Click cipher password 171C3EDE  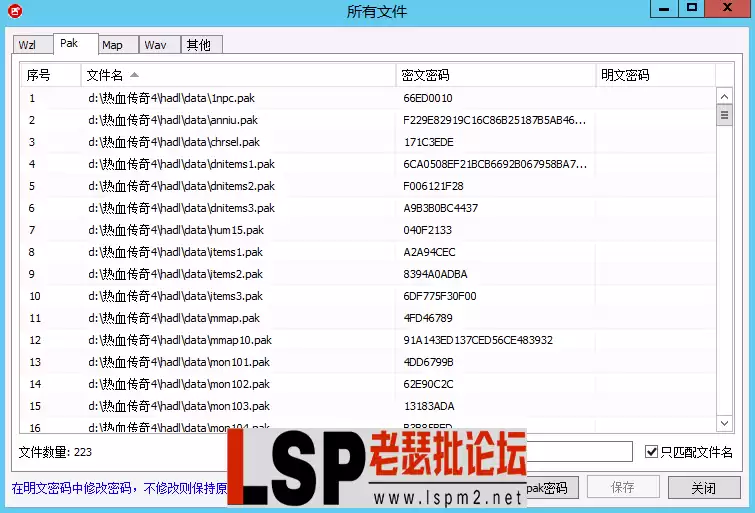429,142
